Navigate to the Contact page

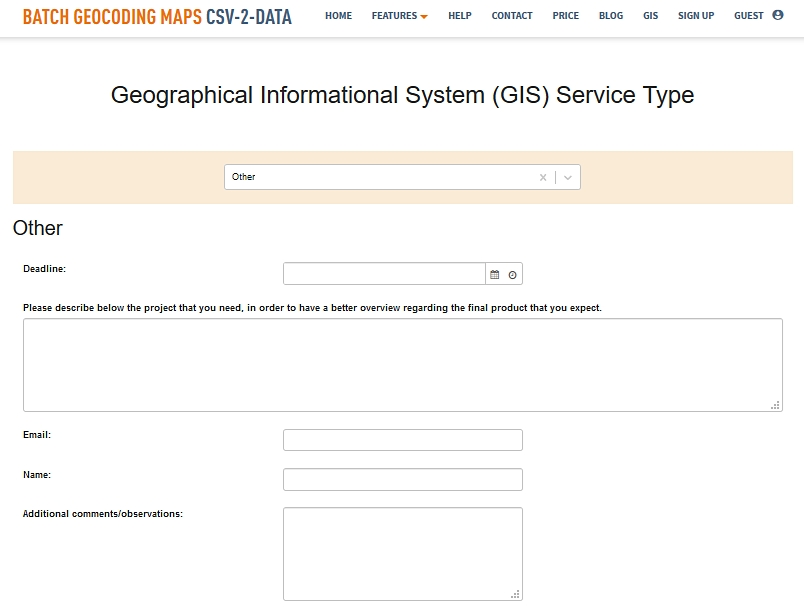512,16
